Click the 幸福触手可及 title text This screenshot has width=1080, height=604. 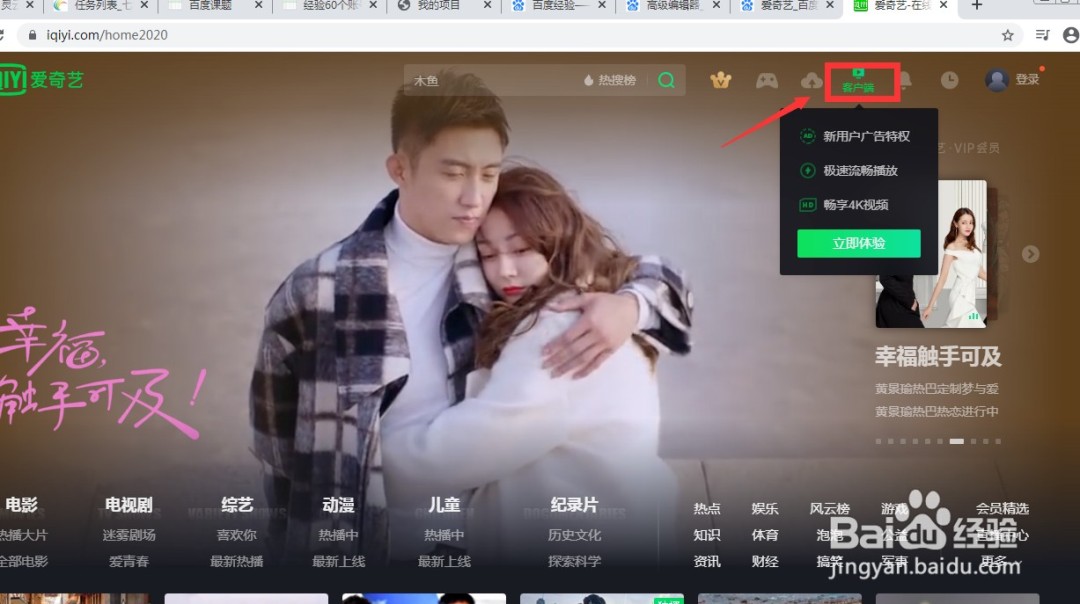coord(937,357)
